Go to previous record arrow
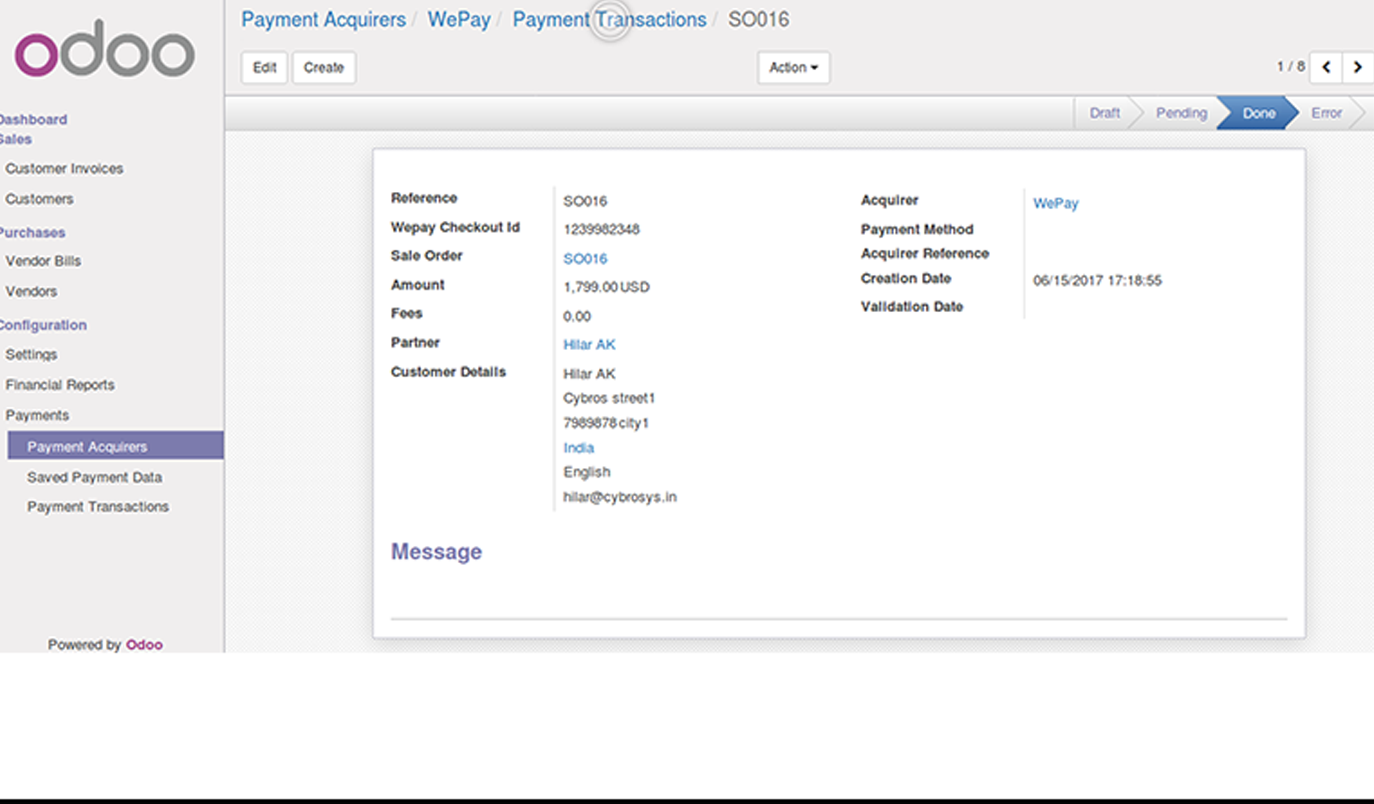Screen dimensions: 1374x804 pyautogui.click(x=1326, y=67)
